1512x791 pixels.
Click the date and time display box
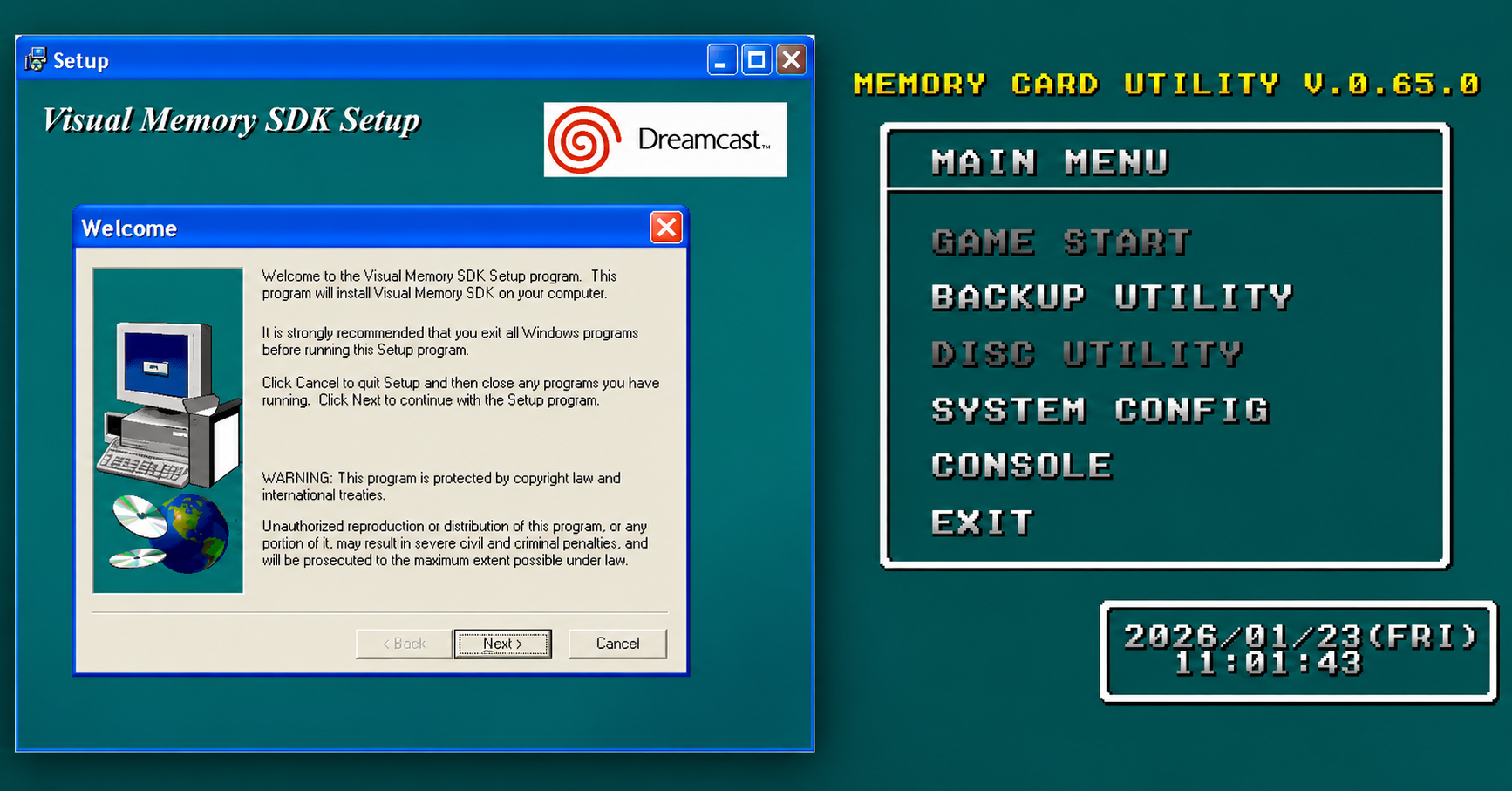[x=1299, y=651]
